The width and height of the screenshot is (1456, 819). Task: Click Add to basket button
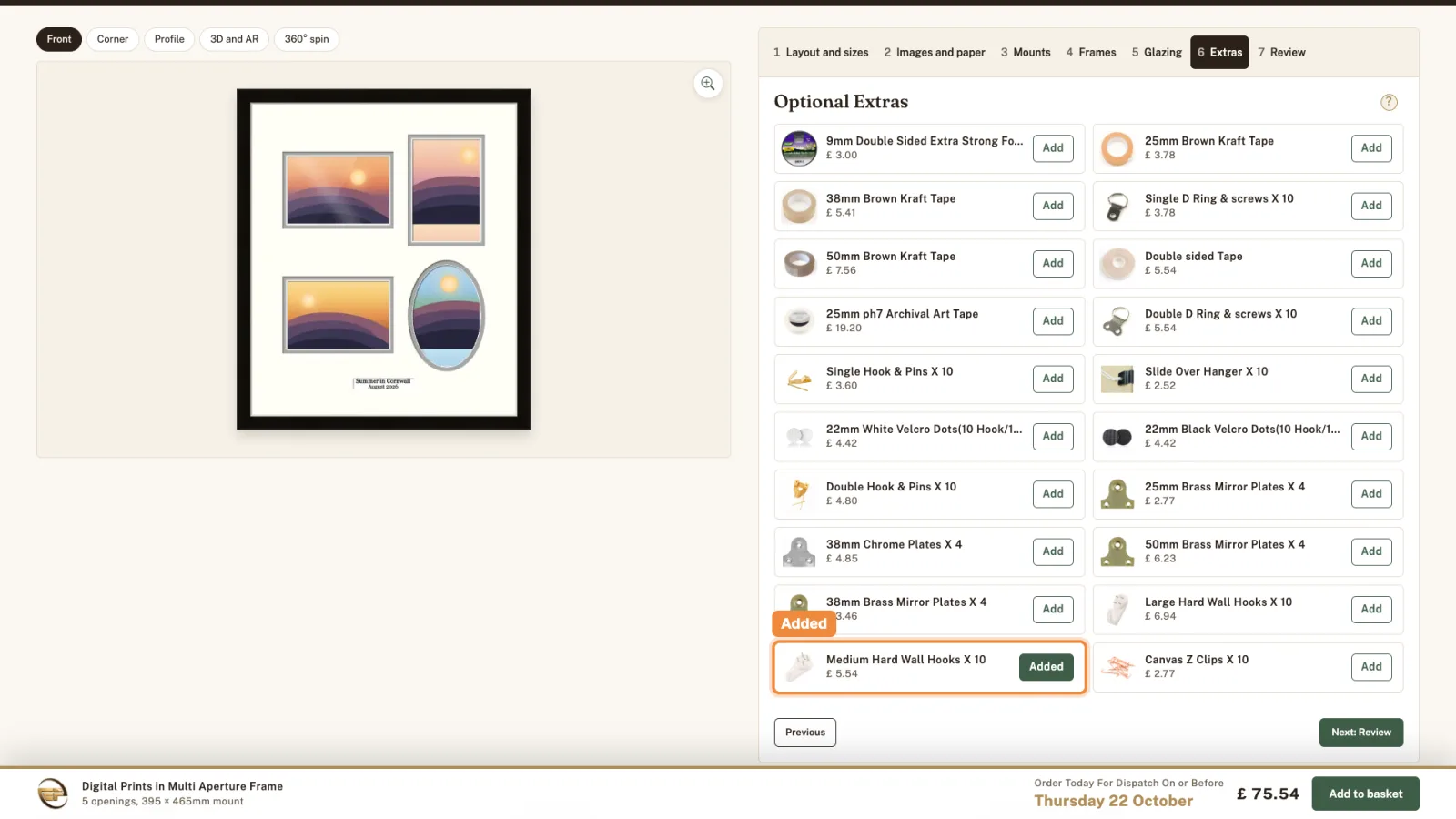pos(1366,794)
